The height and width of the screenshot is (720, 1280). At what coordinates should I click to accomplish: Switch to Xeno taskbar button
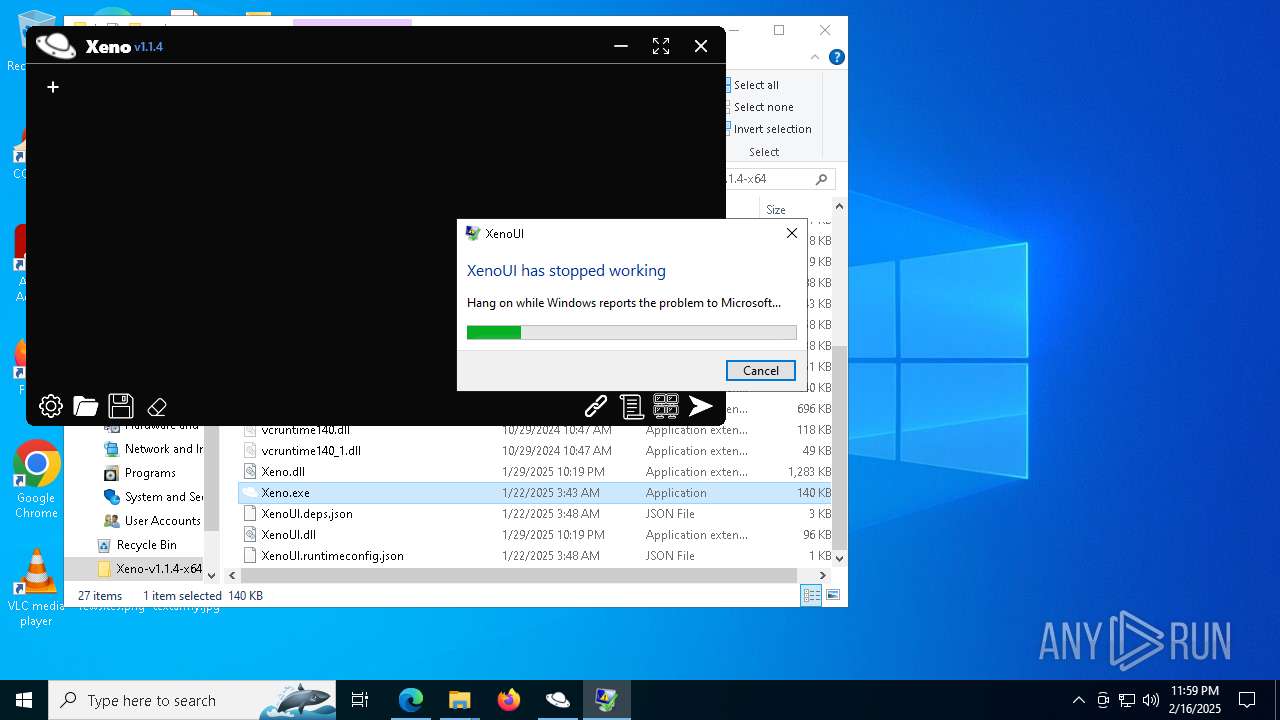(557, 700)
